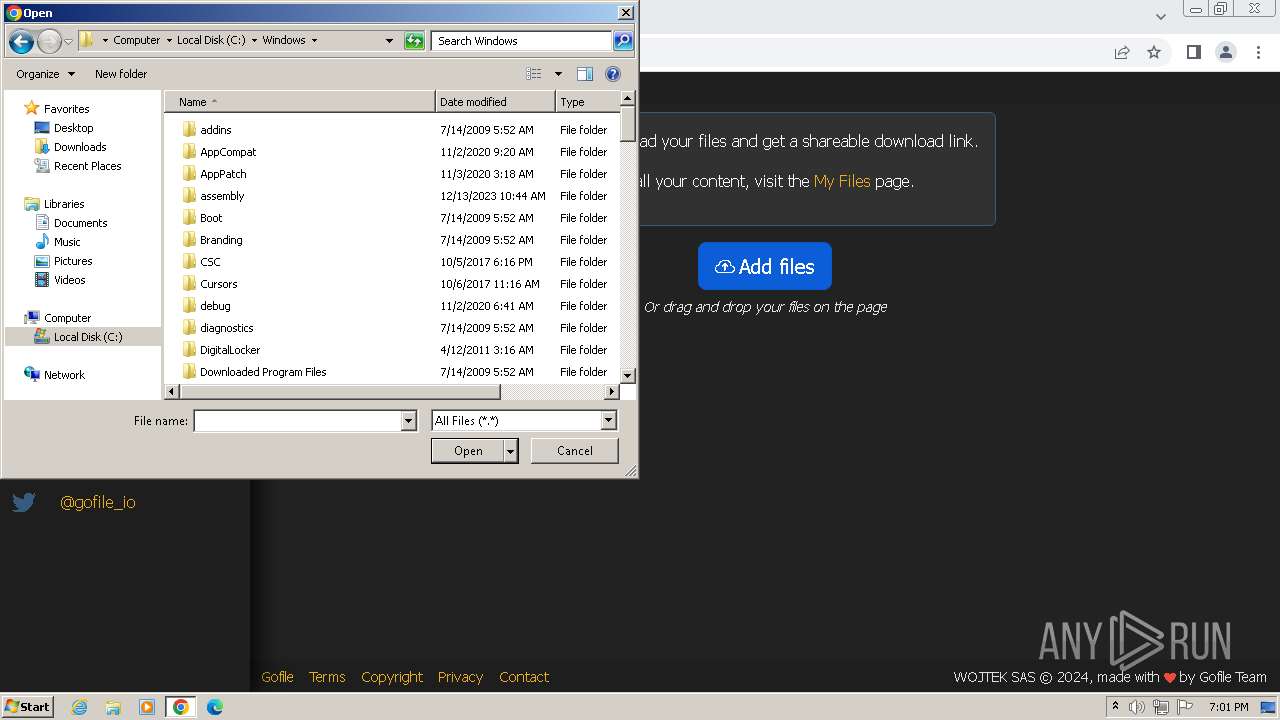
Task: Select Downloads in the navigation pane
Action: pos(80,147)
